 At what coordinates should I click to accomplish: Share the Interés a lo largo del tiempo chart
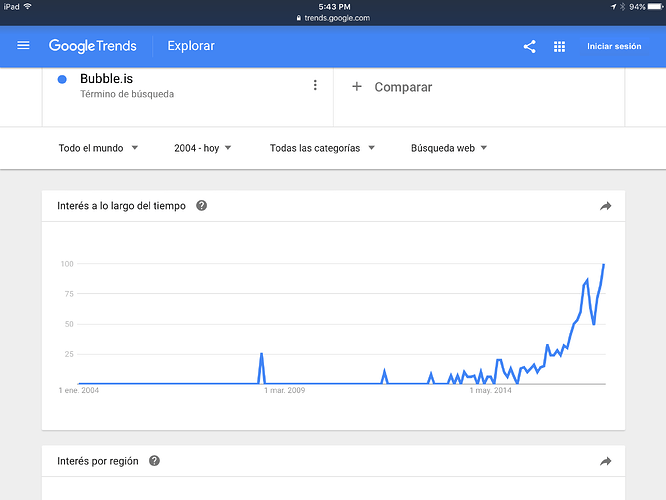pyautogui.click(x=605, y=206)
